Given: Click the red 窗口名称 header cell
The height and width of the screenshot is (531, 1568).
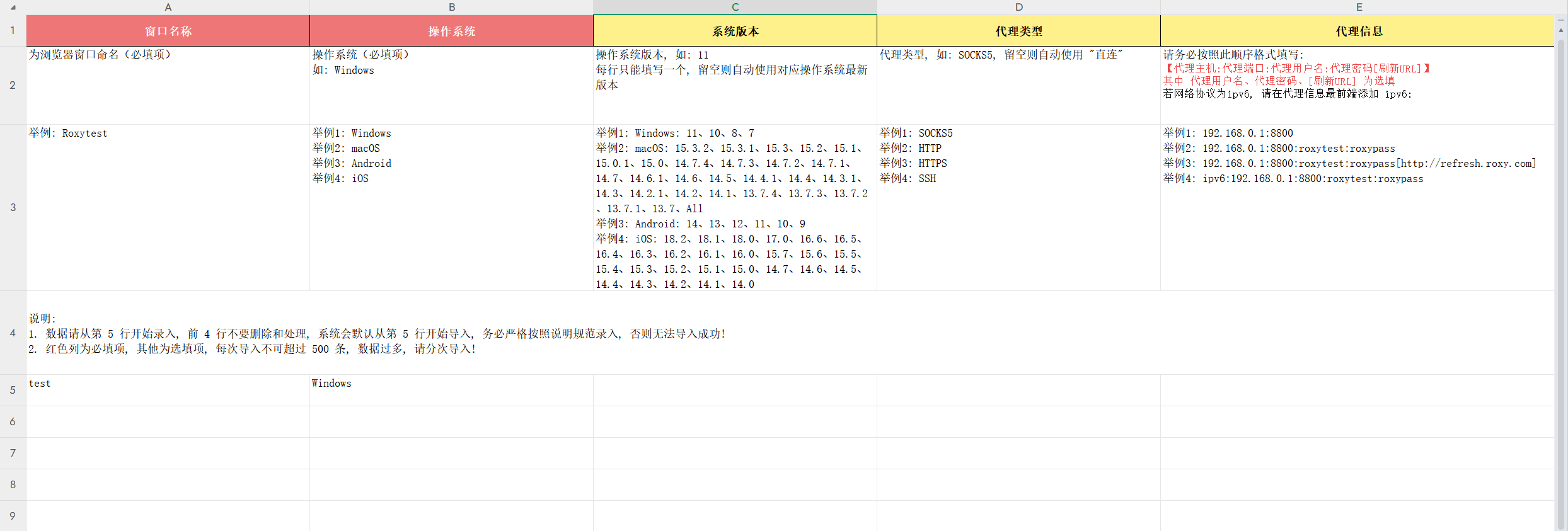Looking at the screenshot, I should (x=168, y=31).
